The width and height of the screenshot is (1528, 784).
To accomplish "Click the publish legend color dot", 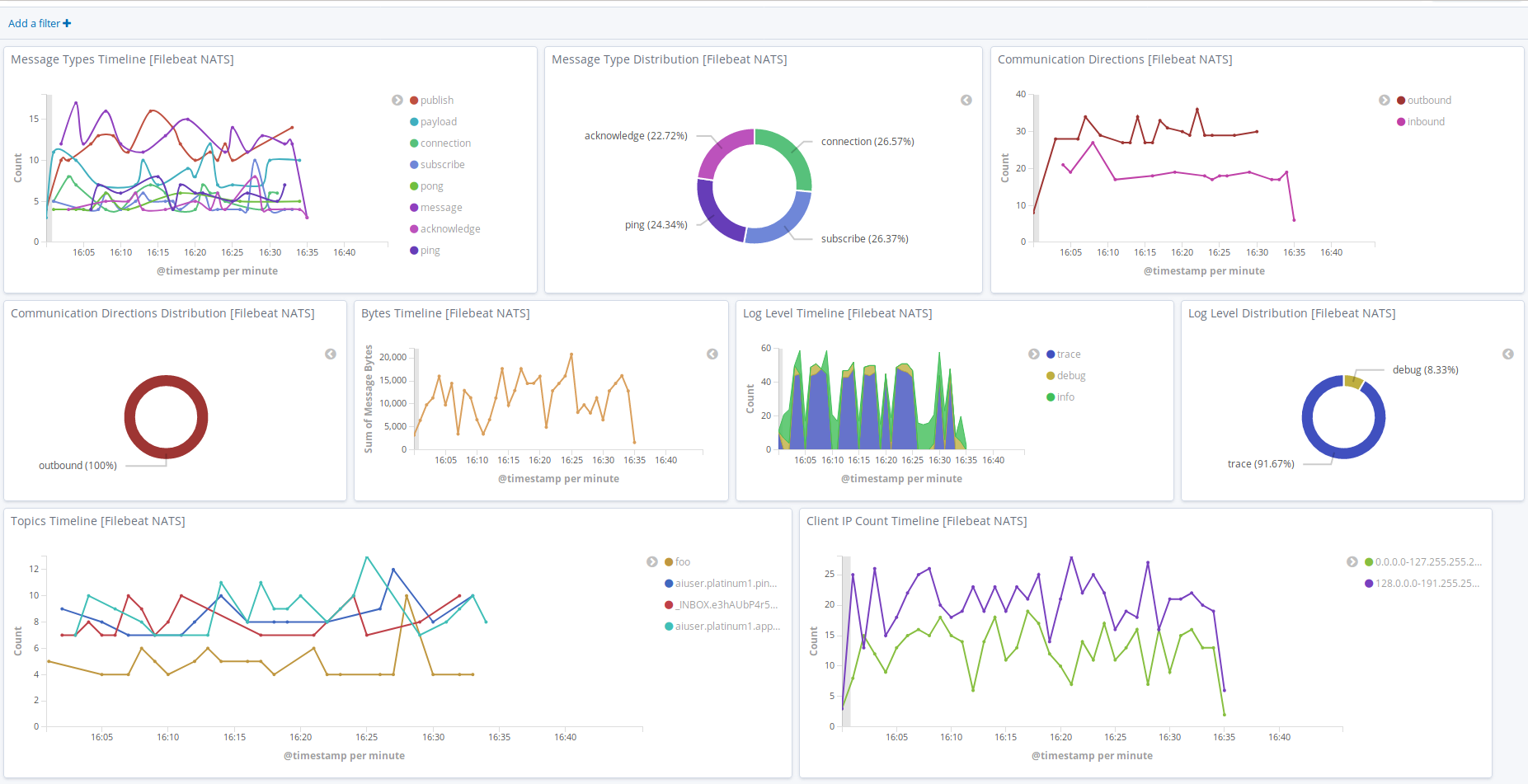I will (414, 101).
